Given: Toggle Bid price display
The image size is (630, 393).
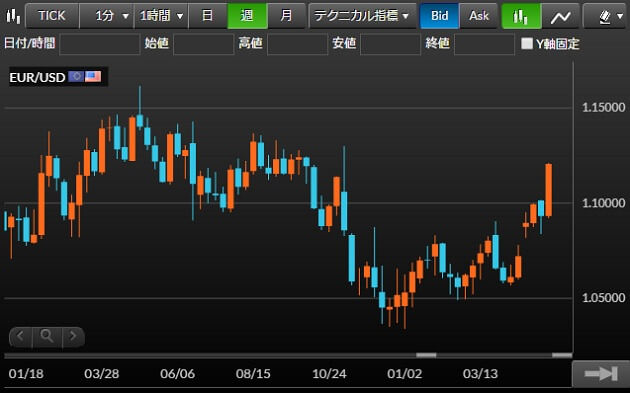Looking at the screenshot, I should (439, 16).
